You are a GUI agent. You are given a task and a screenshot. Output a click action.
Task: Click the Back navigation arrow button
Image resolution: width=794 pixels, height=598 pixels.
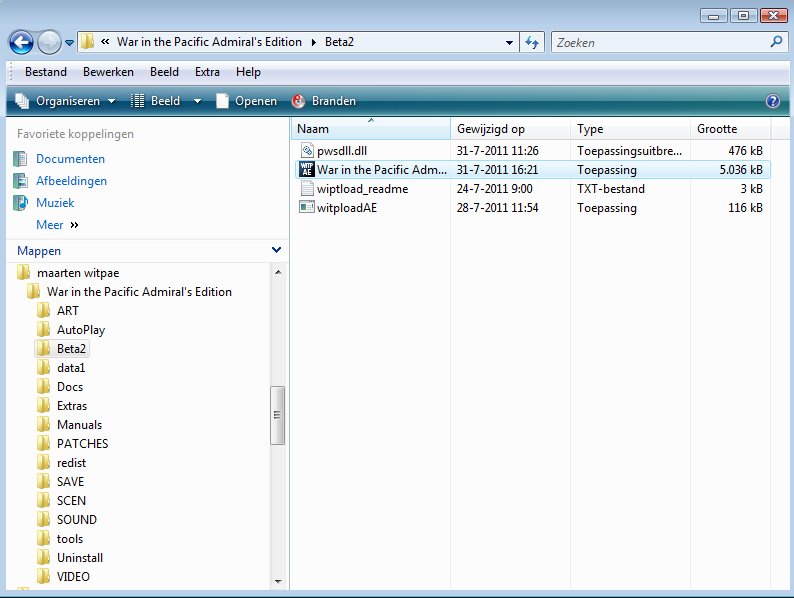[21, 43]
